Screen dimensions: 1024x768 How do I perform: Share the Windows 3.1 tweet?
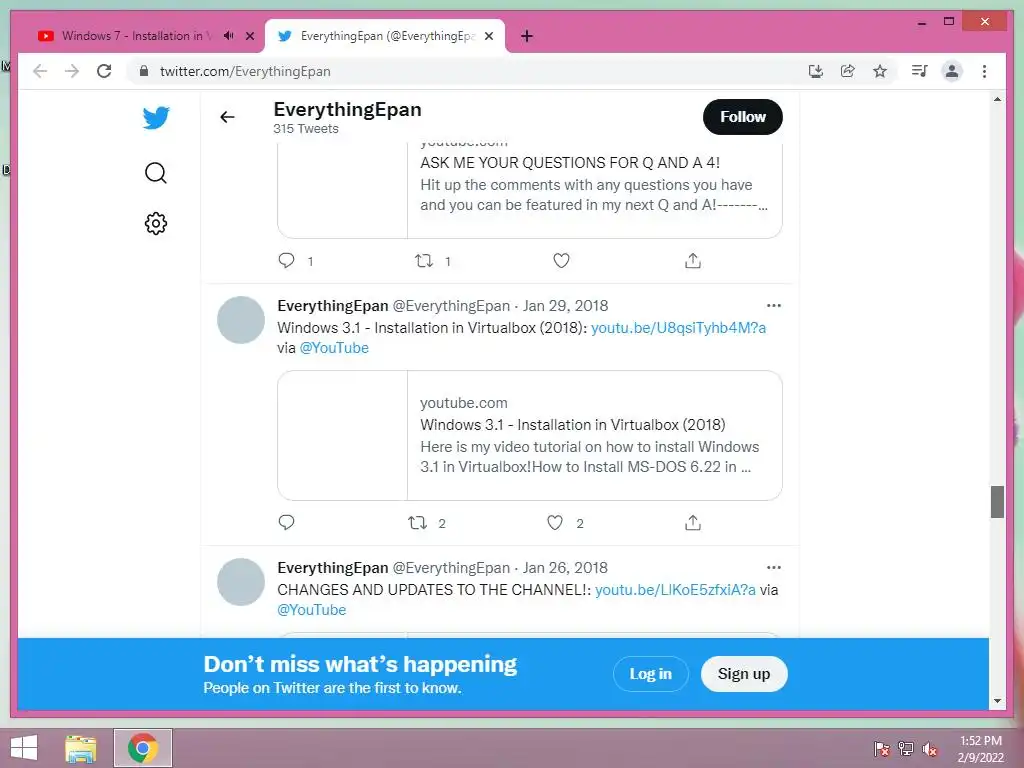click(693, 522)
